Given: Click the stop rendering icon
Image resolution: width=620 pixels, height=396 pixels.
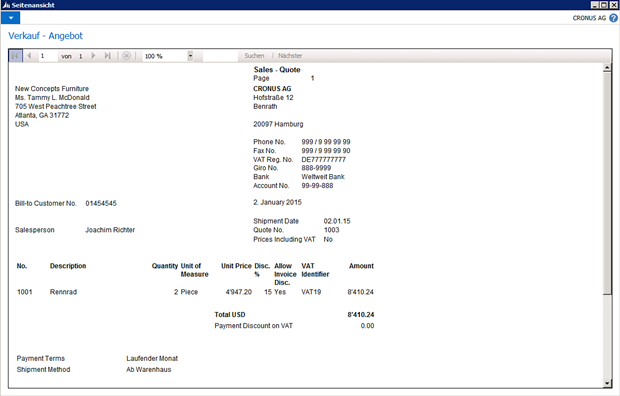Looking at the screenshot, I should [127, 56].
